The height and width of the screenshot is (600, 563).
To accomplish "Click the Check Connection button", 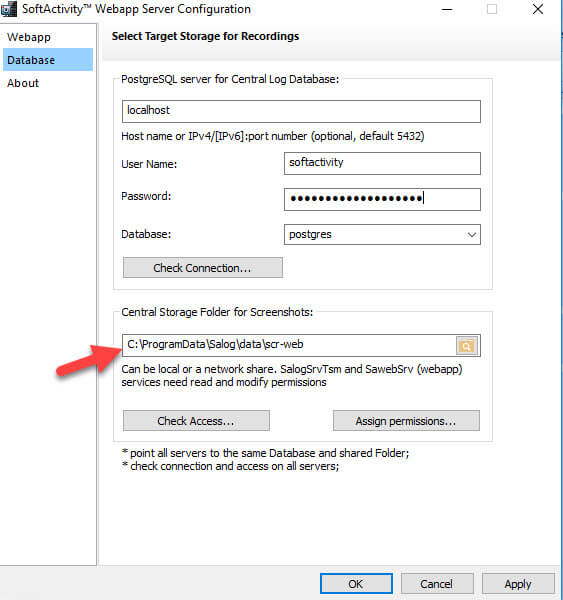I will click(x=202, y=267).
